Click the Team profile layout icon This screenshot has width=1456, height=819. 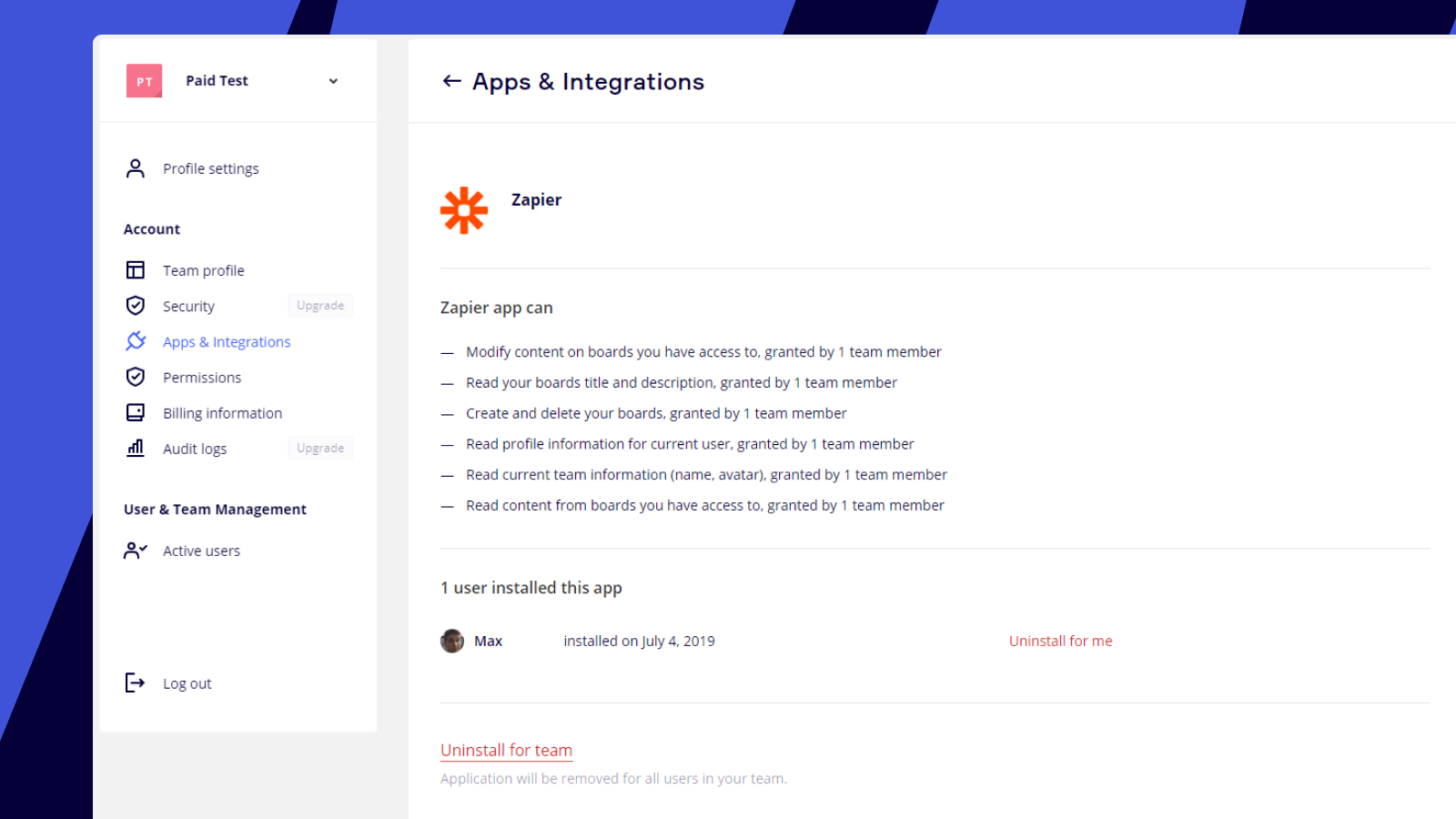[x=136, y=270]
